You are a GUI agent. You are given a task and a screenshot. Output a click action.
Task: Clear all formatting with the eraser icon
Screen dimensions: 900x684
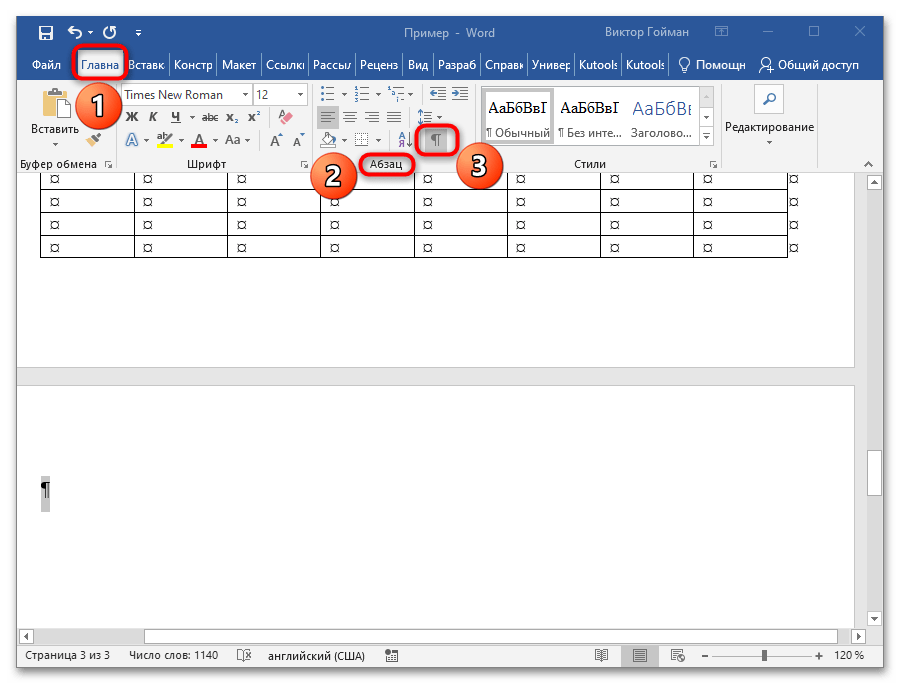click(x=285, y=117)
